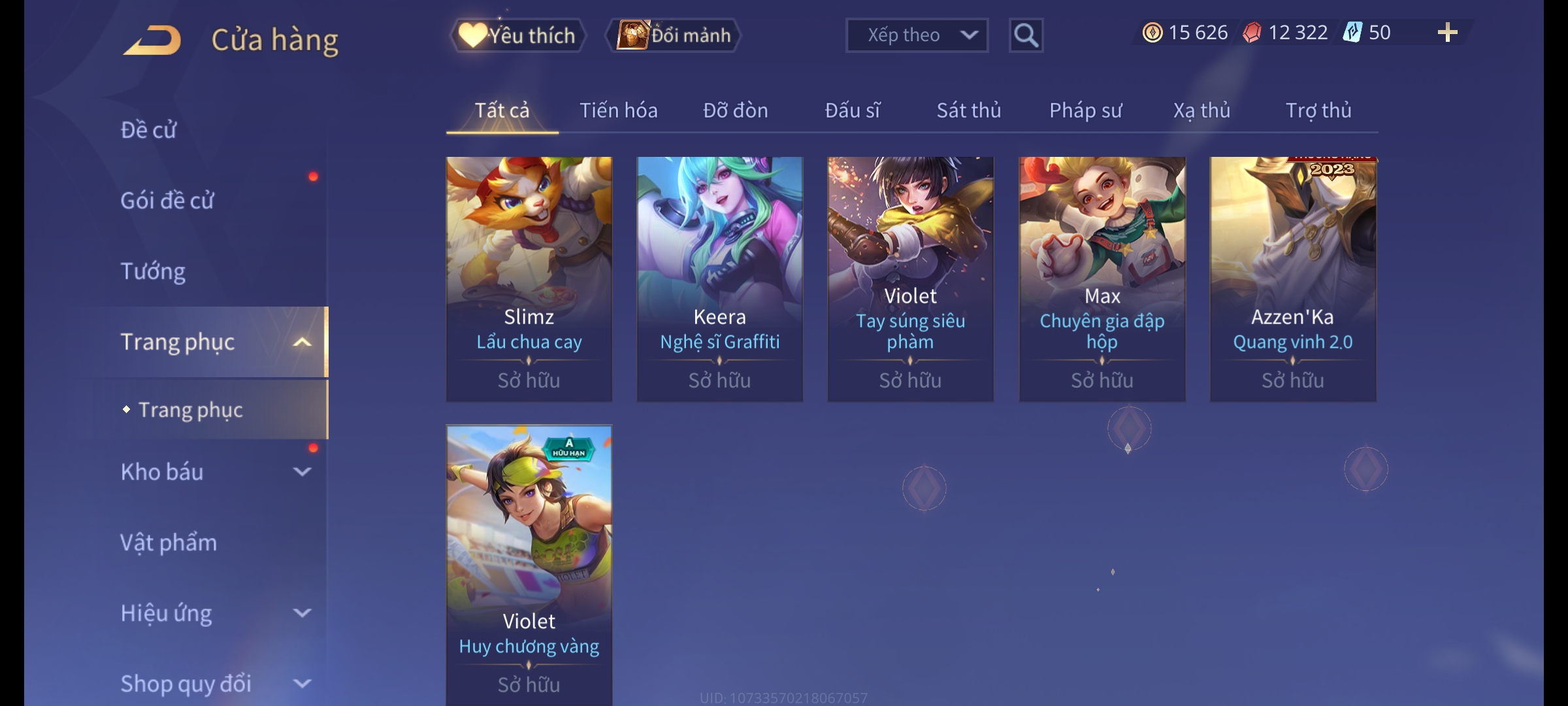Tap the back arrow icon

(152, 40)
